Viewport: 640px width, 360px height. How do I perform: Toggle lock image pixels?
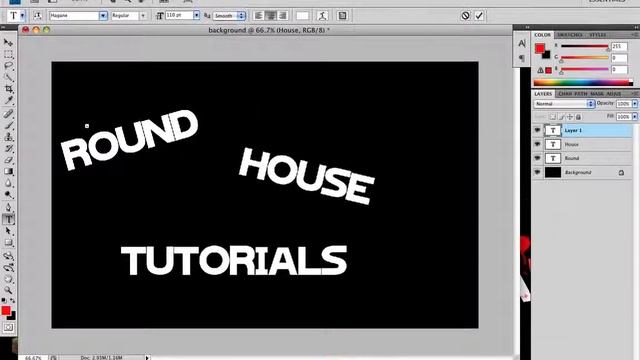(561, 117)
